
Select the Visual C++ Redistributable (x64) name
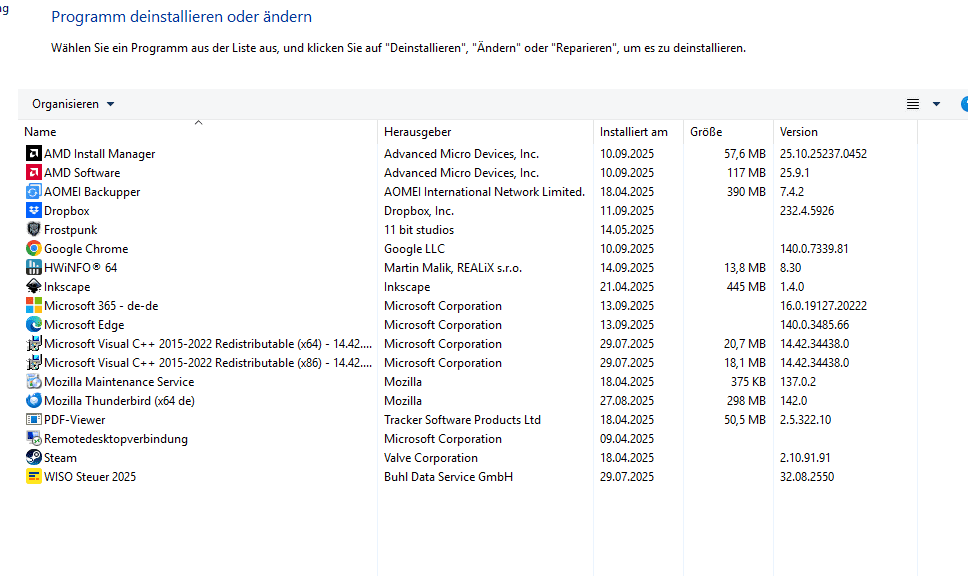click(x=208, y=344)
